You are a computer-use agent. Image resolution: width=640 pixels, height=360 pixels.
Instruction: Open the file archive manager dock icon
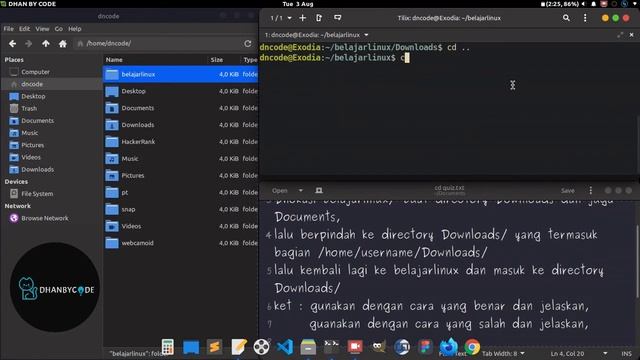[308, 347]
